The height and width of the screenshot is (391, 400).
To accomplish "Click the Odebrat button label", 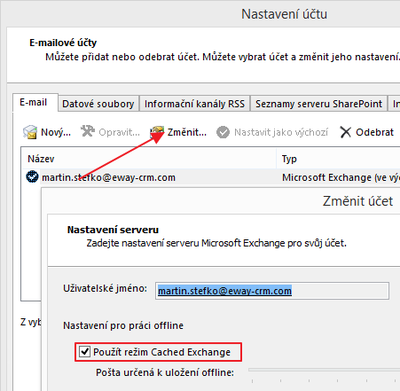I will (x=375, y=132).
